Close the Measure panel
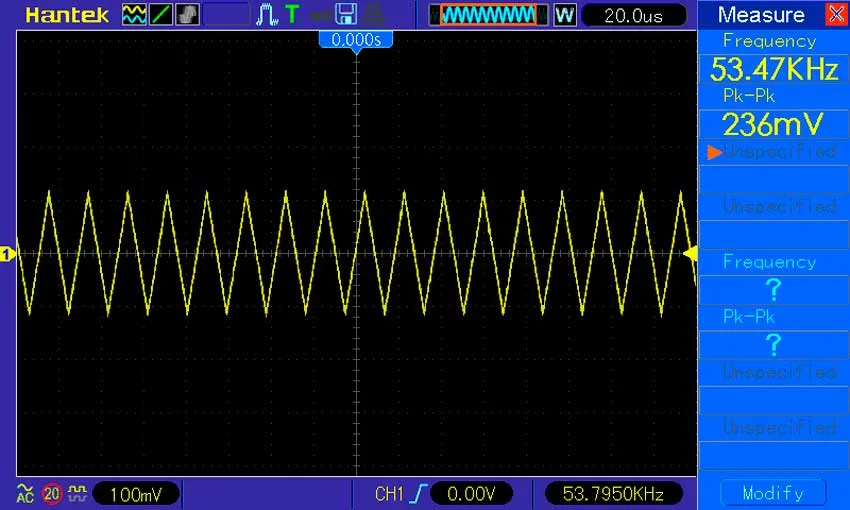This screenshot has width=850, height=510. [x=835, y=15]
